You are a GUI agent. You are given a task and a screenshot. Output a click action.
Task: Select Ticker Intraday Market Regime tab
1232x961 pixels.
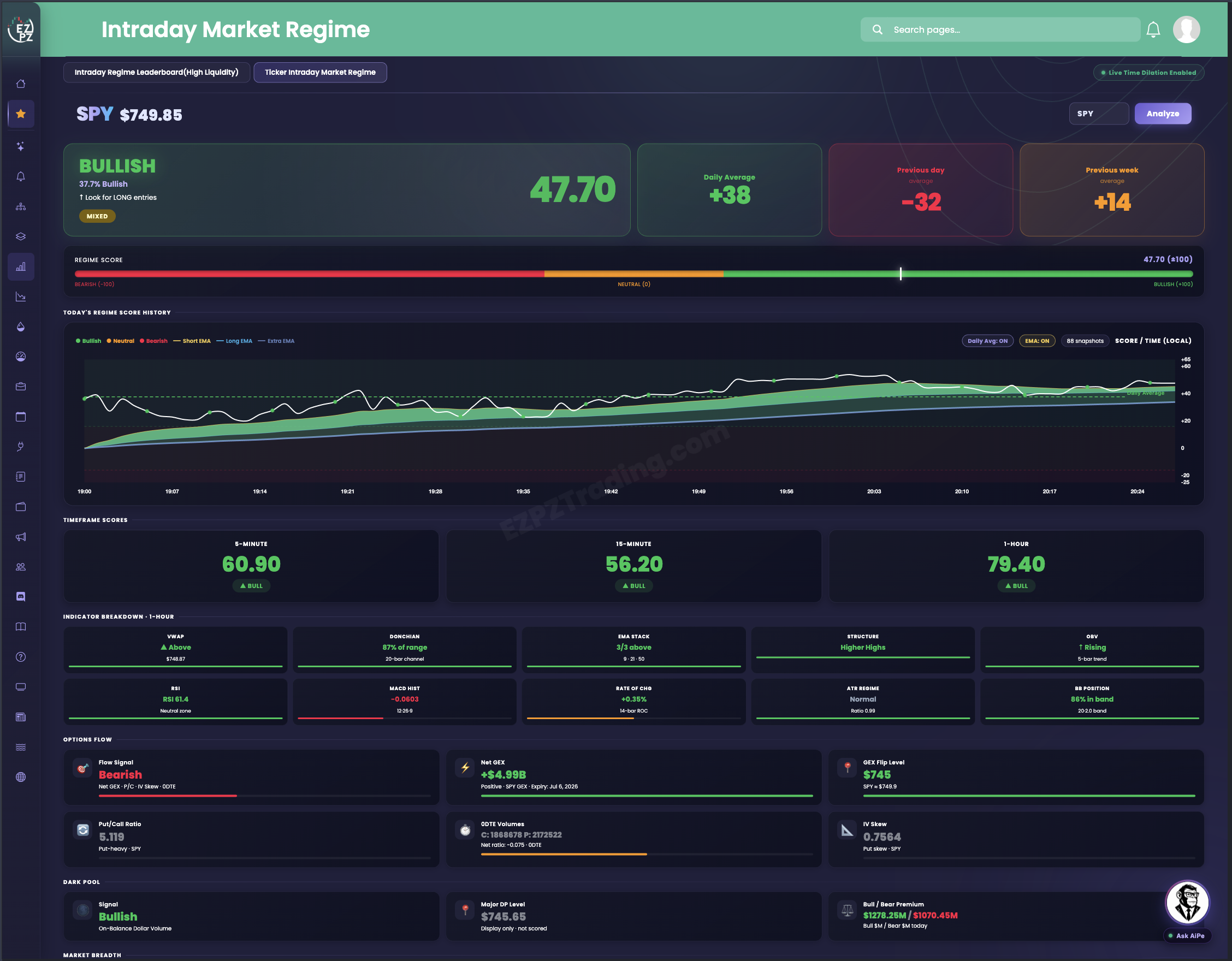click(x=320, y=72)
